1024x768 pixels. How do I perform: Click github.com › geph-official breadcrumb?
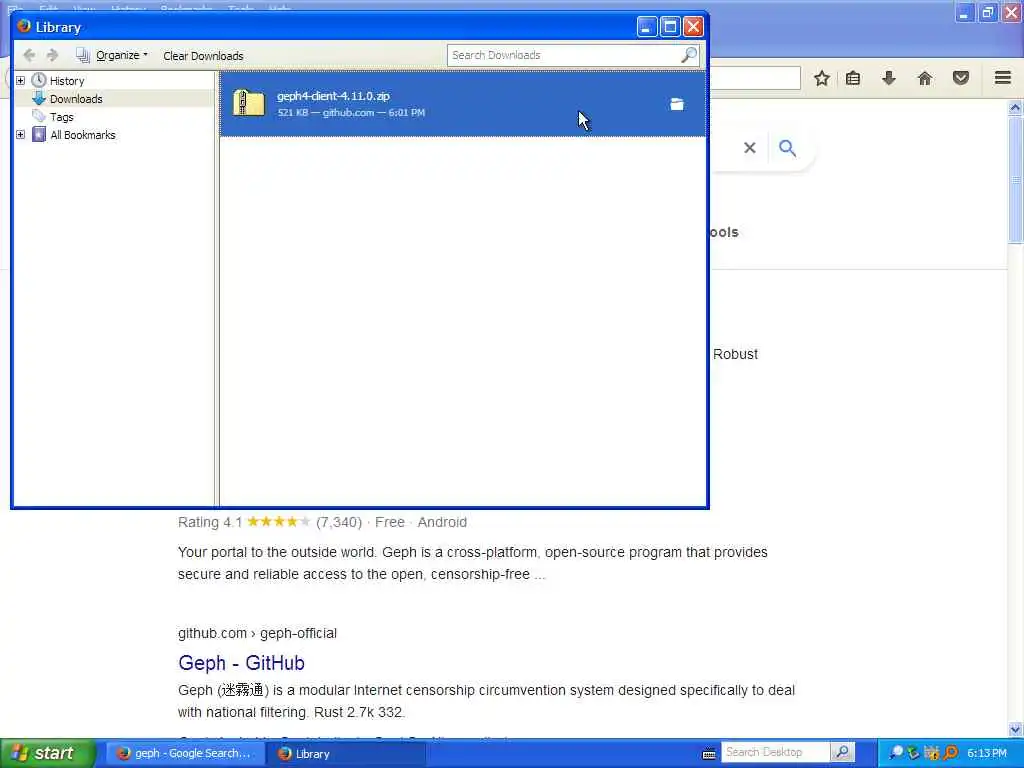click(257, 633)
